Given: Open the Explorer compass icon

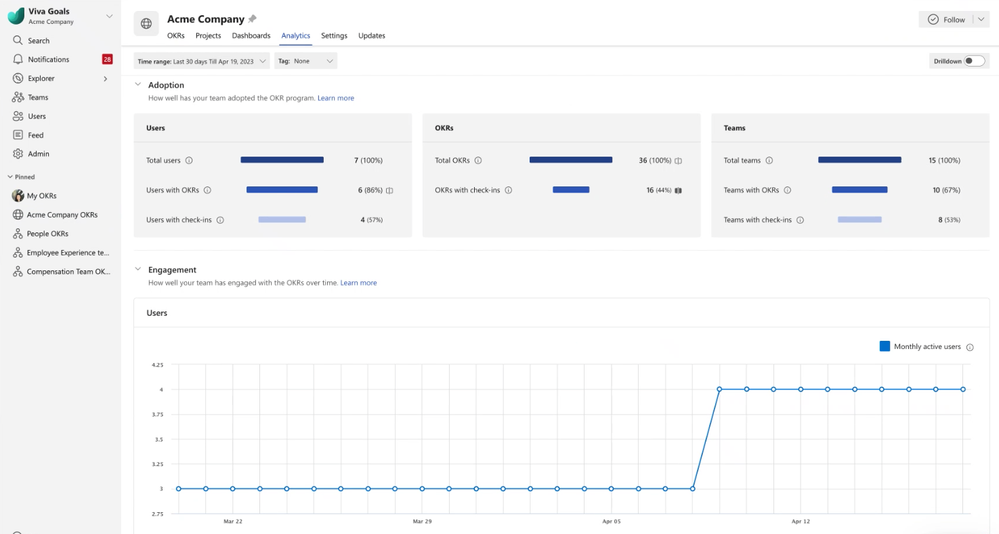Looking at the screenshot, I should click(18, 78).
